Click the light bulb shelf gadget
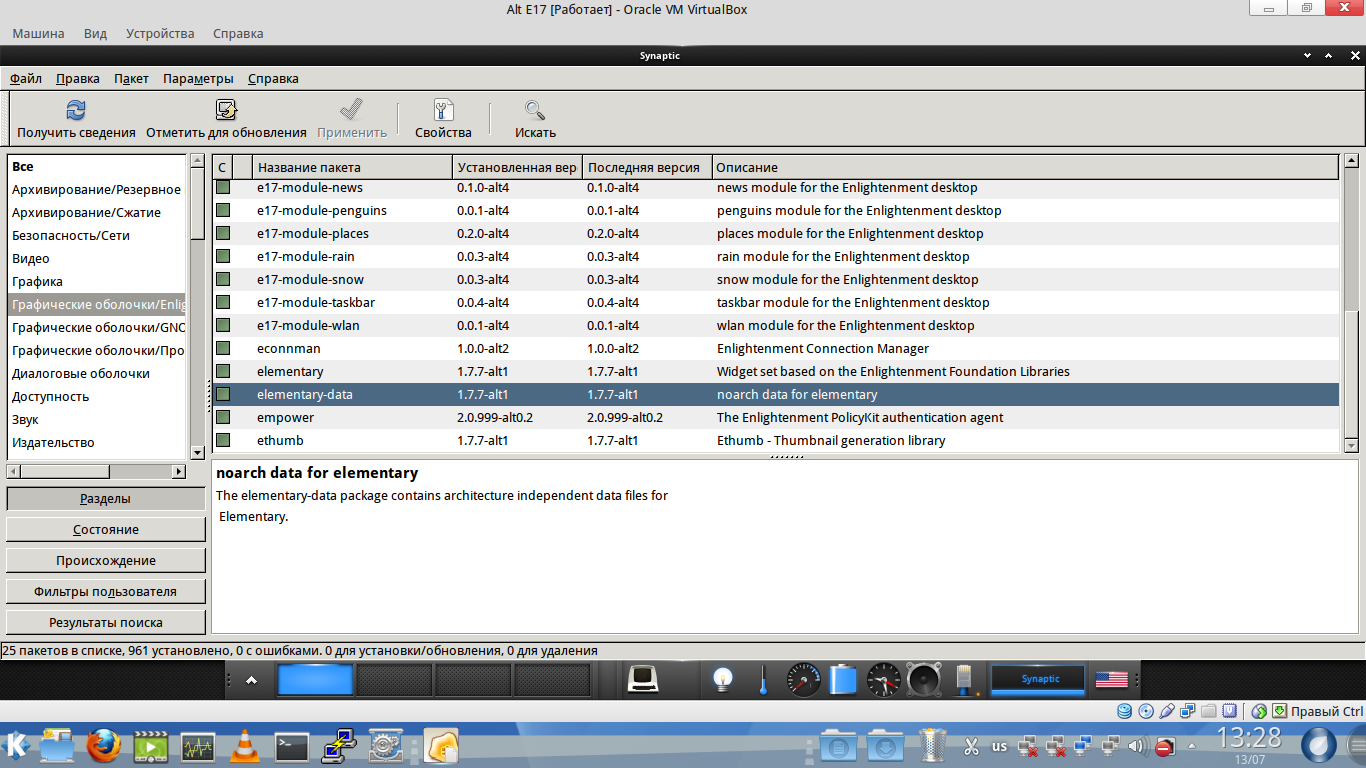This screenshot has height=768, width=1366. [x=722, y=680]
